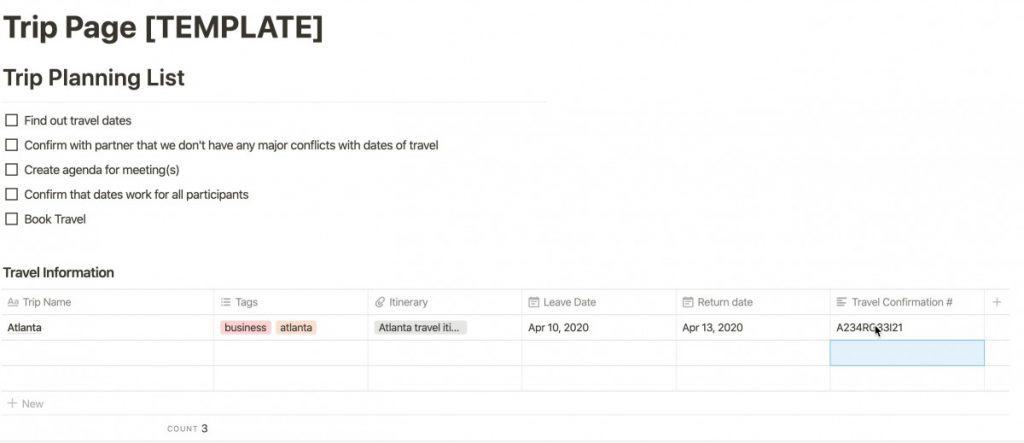Click the paperclip icon beside Itinerary header
Viewport: 1024px width, 443px height.
[x=380, y=303]
